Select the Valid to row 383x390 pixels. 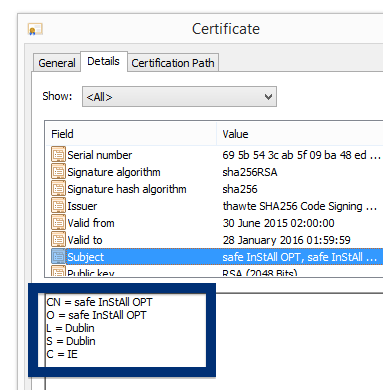[217, 240]
